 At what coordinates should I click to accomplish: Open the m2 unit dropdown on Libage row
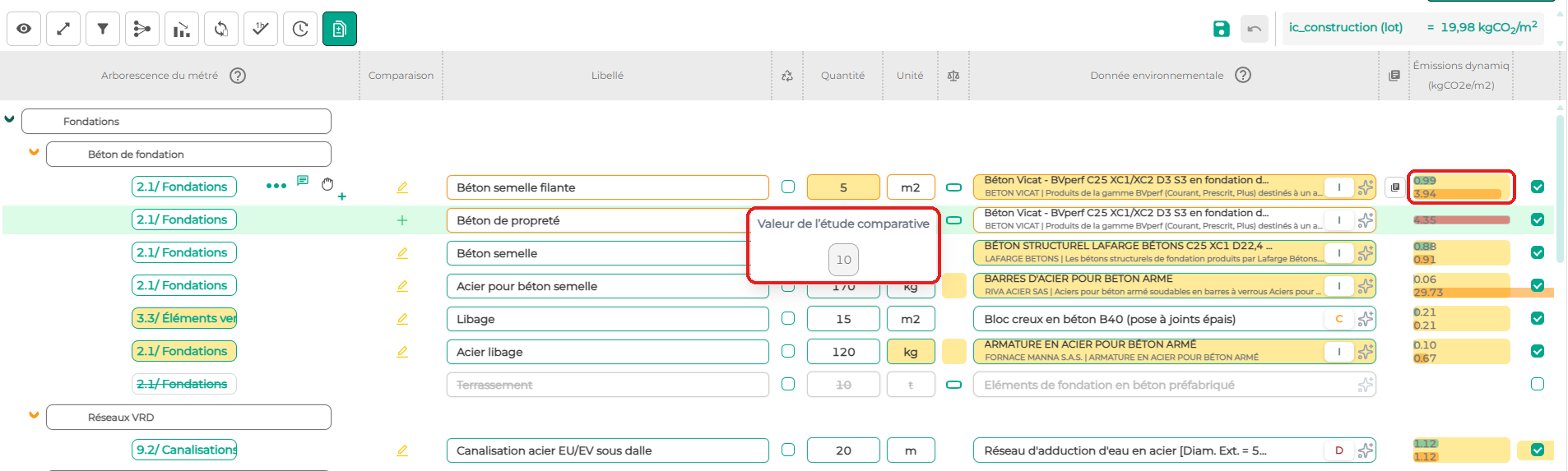pos(911,319)
